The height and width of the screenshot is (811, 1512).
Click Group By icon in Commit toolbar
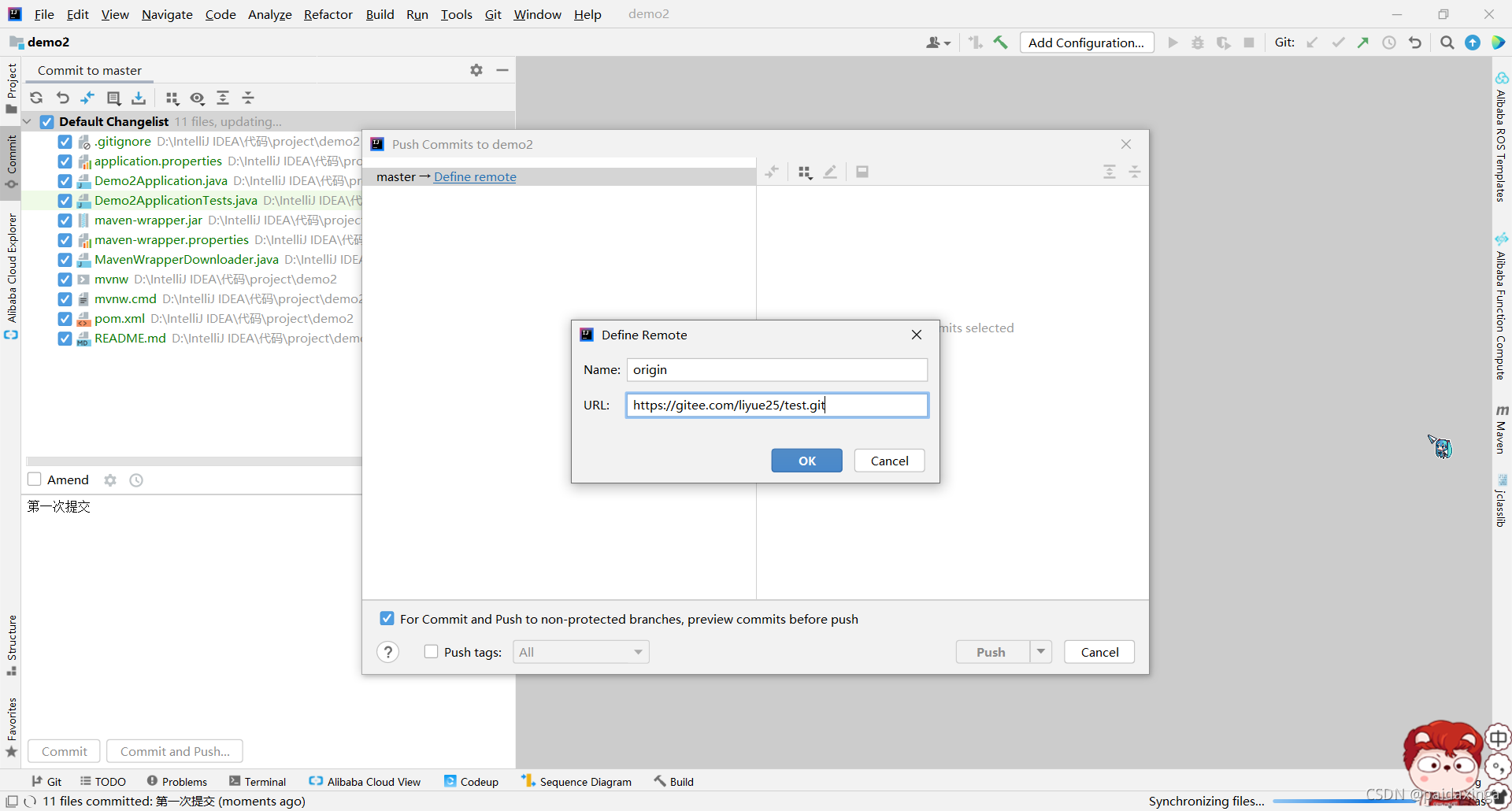coord(172,98)
